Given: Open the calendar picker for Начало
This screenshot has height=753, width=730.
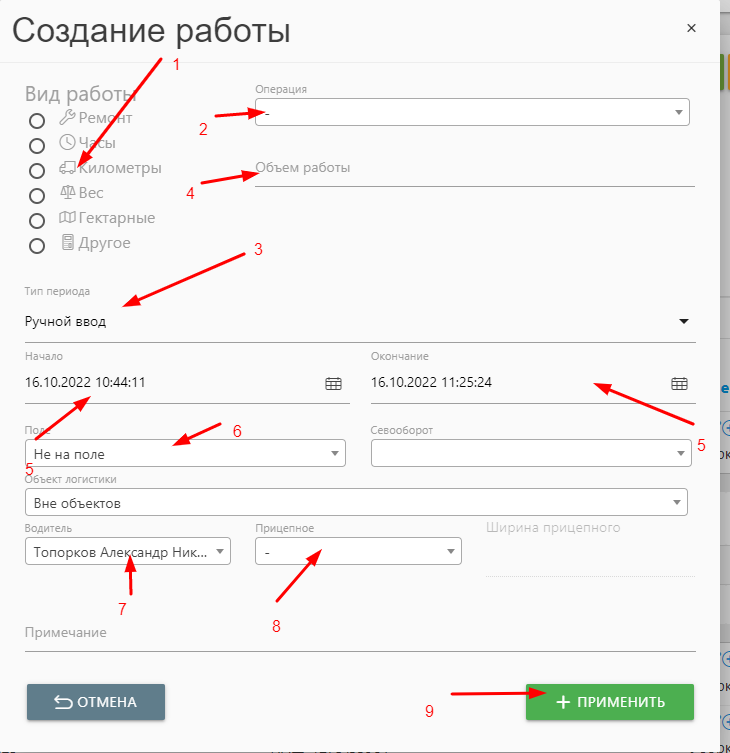Looking at the screenshot, I should [x=333, y=383].
